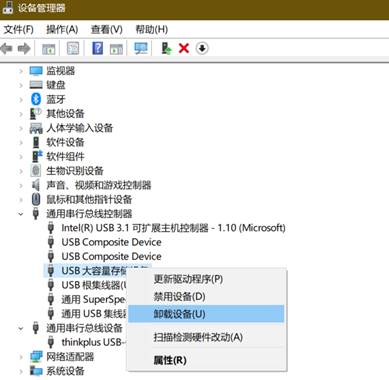
Task: Click the 其他设备 icon
Action: click(x=36, y=114)
